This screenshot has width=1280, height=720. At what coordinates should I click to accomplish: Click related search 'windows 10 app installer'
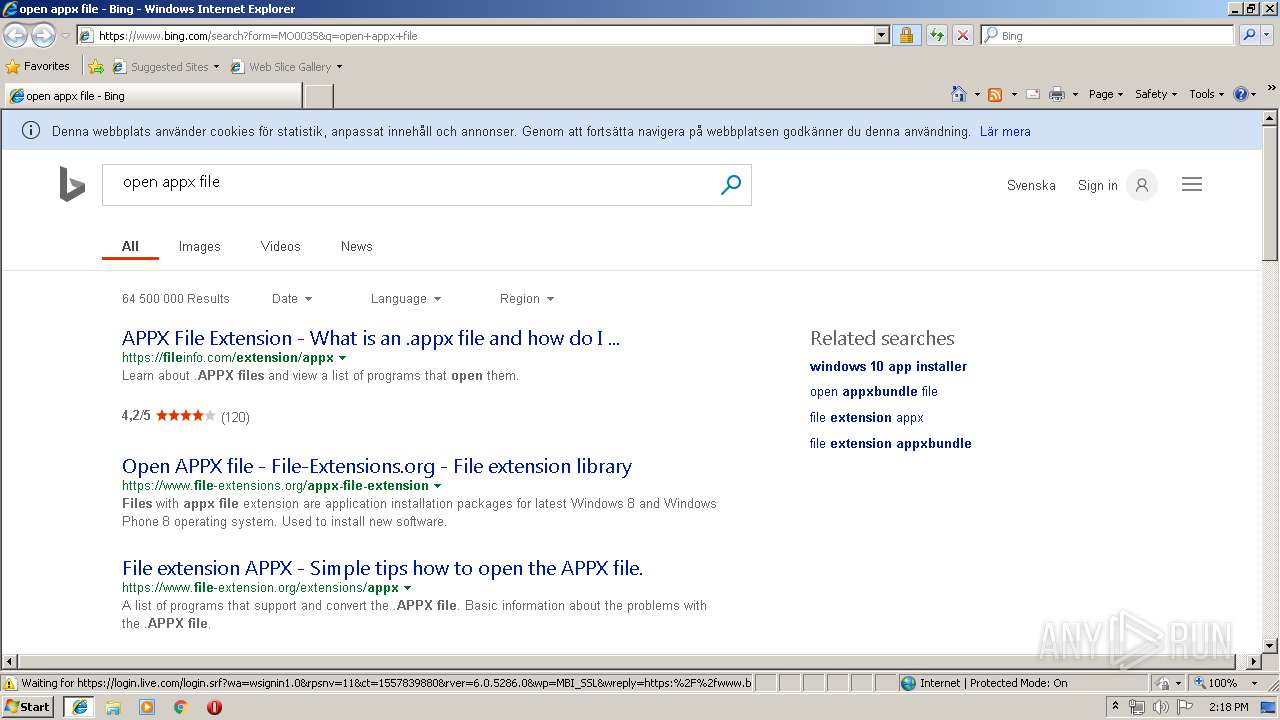pos(888,366)
